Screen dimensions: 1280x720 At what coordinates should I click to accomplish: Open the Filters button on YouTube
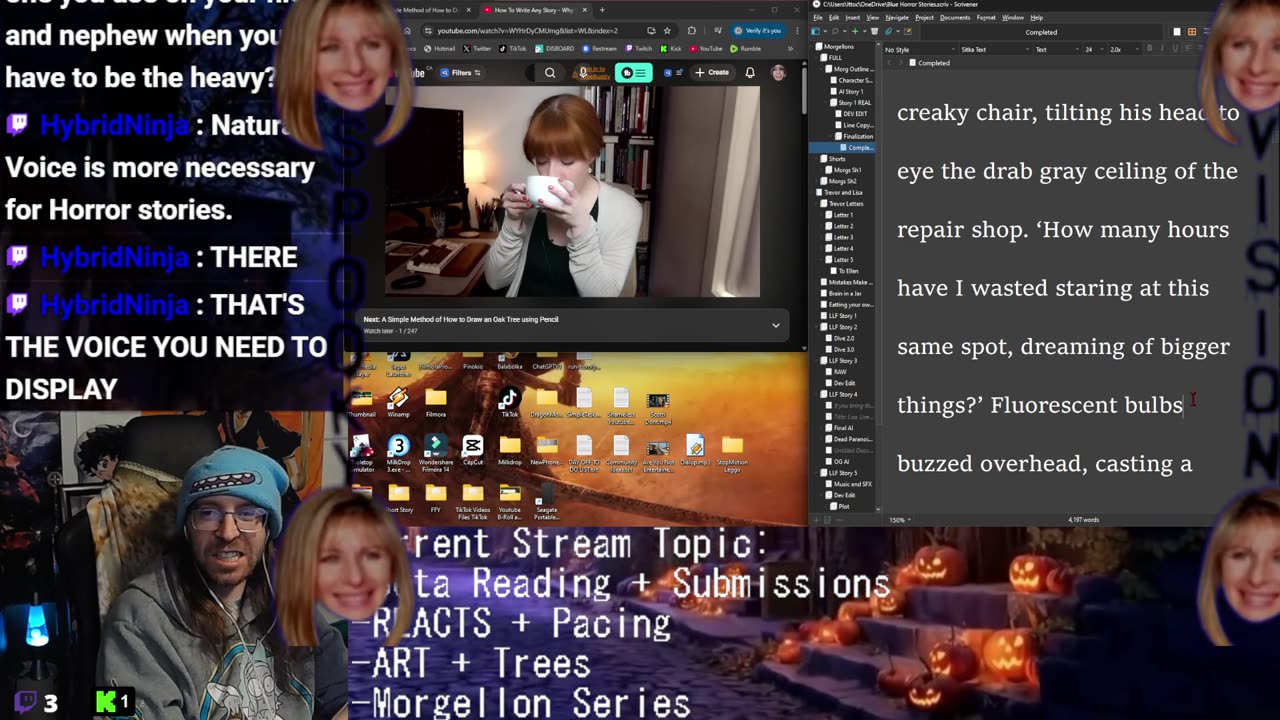point(461,73)
